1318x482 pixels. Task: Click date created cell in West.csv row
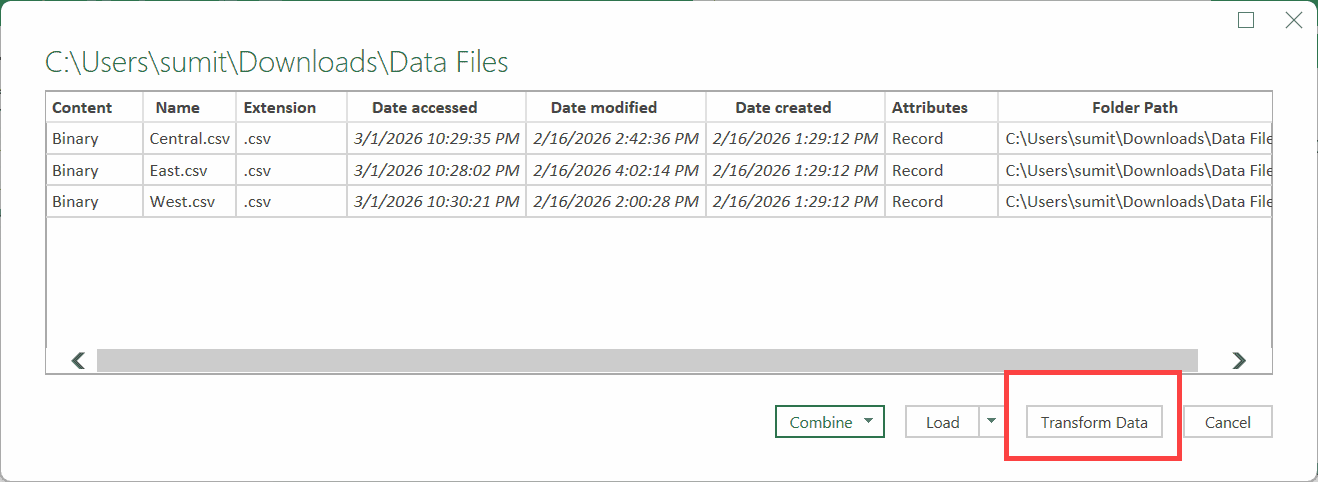point(795,201)
